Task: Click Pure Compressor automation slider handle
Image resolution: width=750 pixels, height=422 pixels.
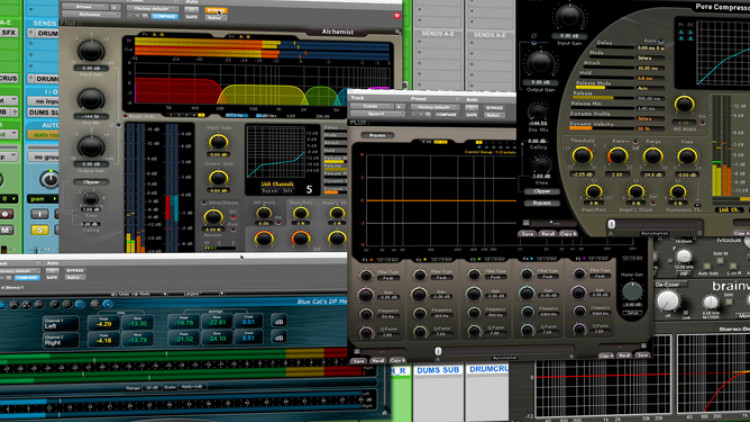Action: pyautogui.click(x=611, y=224)
